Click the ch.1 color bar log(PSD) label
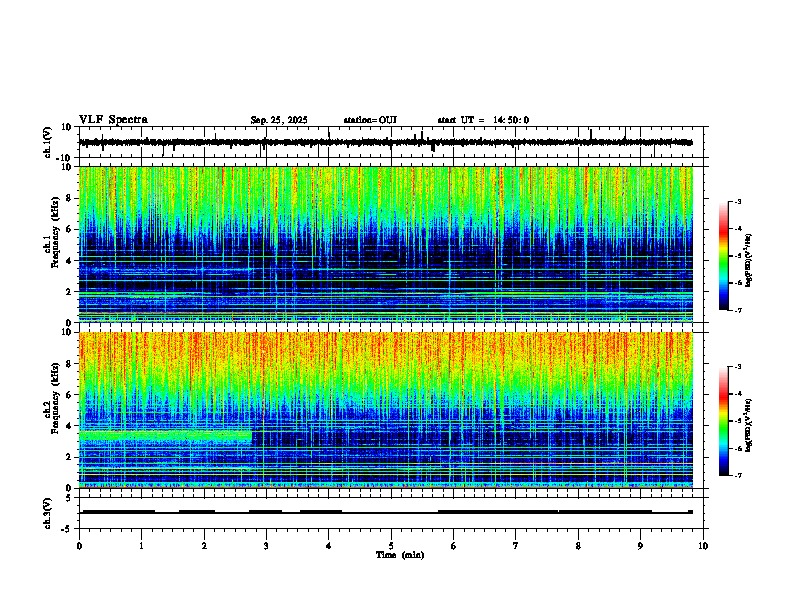Screen dimensions: 792x612 [x=749, y=261]
